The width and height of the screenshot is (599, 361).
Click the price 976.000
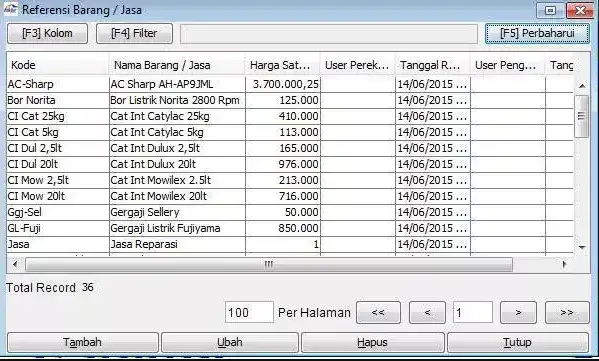pyautogui.click(x=299, y=164)
